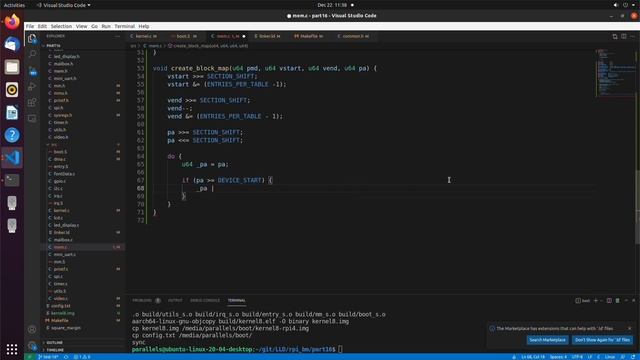The height and width of the screenshot is (360, 640).
Task: Switch to kernel.c editor tab
Action: (x=144, y=36)
